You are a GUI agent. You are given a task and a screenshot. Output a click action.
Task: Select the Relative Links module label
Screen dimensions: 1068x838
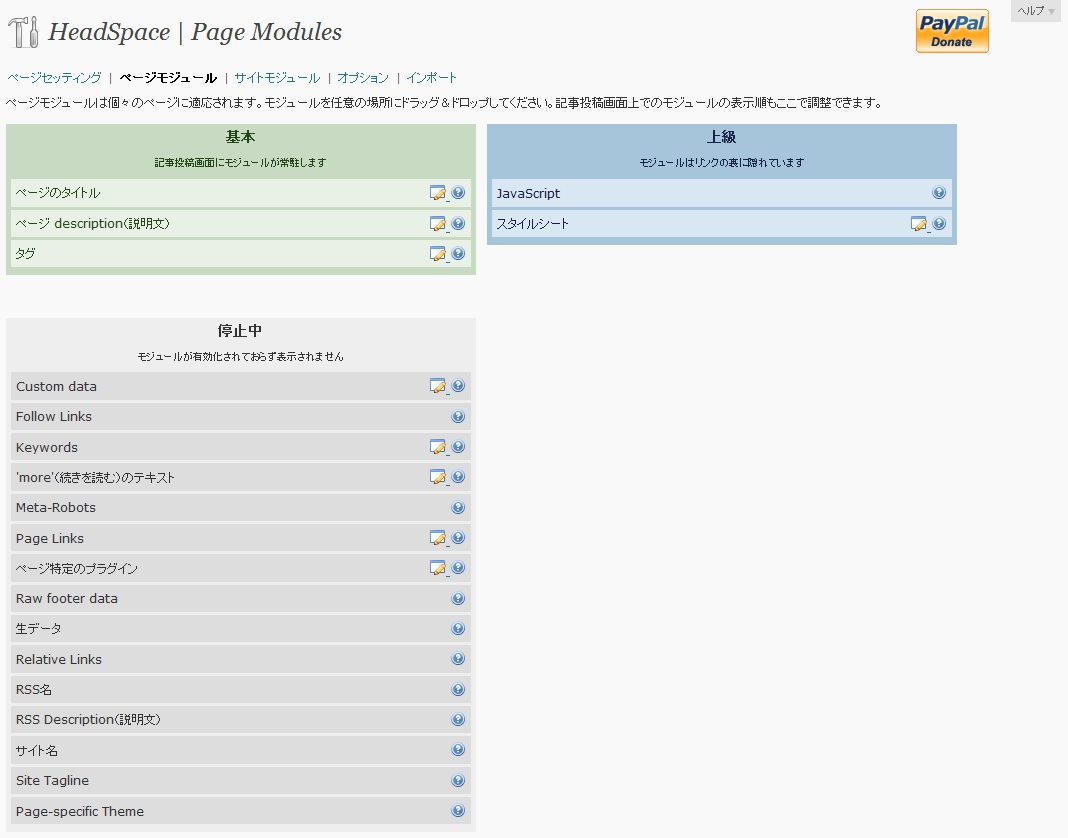point(59,659)
